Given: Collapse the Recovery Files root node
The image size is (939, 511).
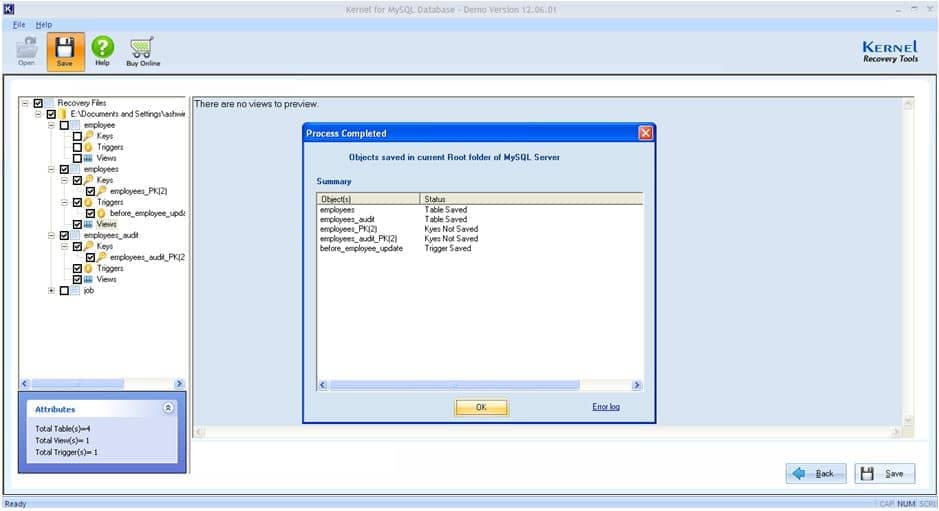Looking at the screenshot, I should click(25, 103).
